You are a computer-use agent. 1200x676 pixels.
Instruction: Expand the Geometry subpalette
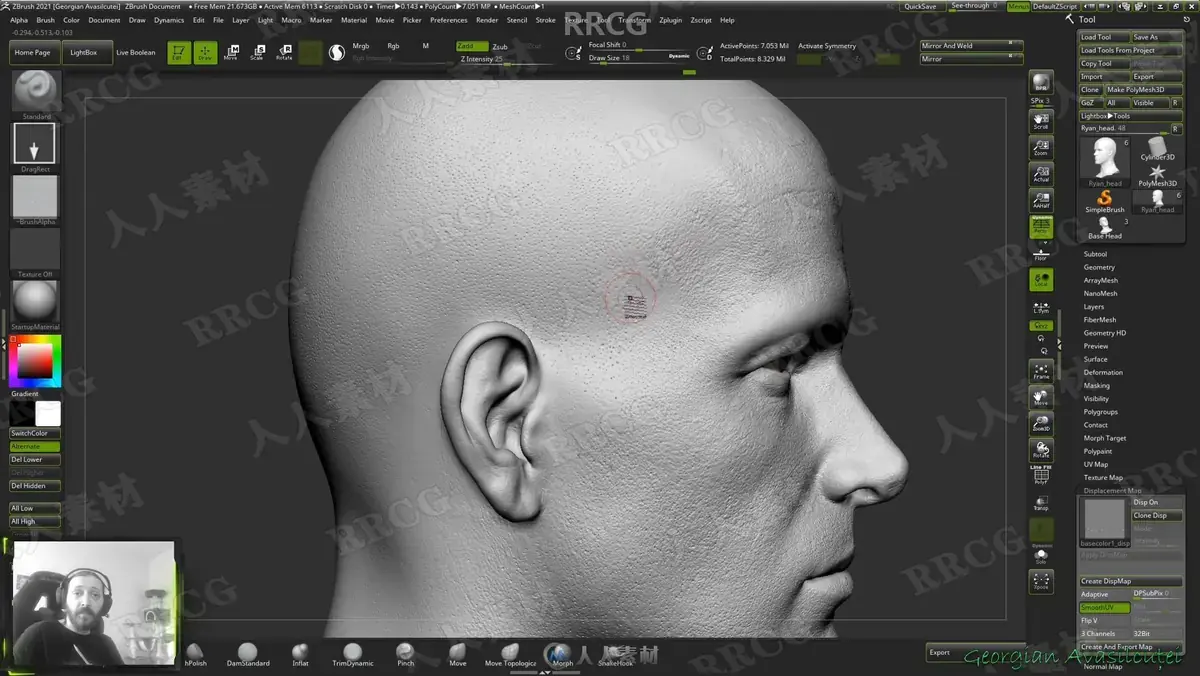(x=1099, y=267)
